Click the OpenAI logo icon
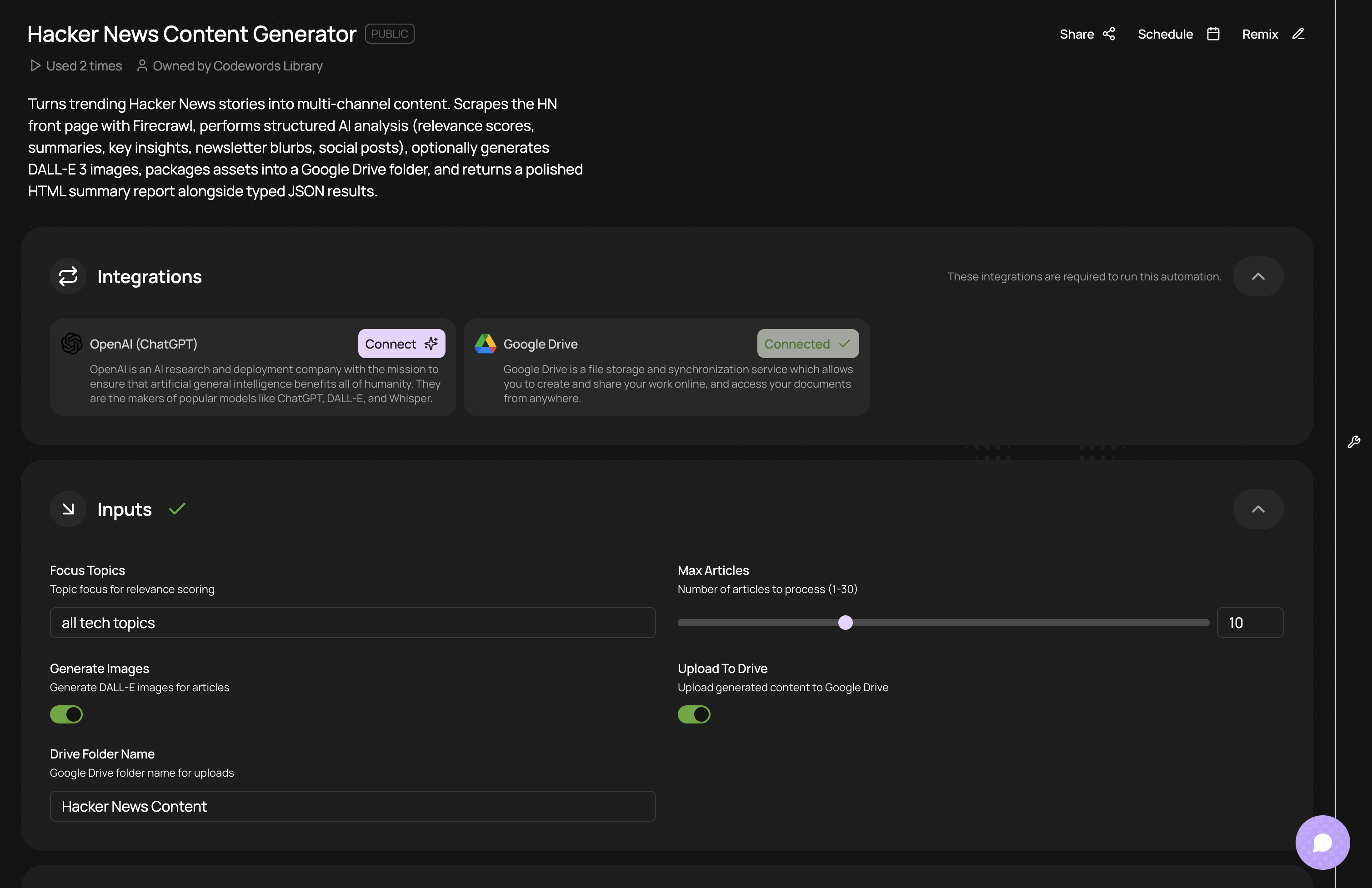Viewport: 1372px width, 888px height. (71, 344)
